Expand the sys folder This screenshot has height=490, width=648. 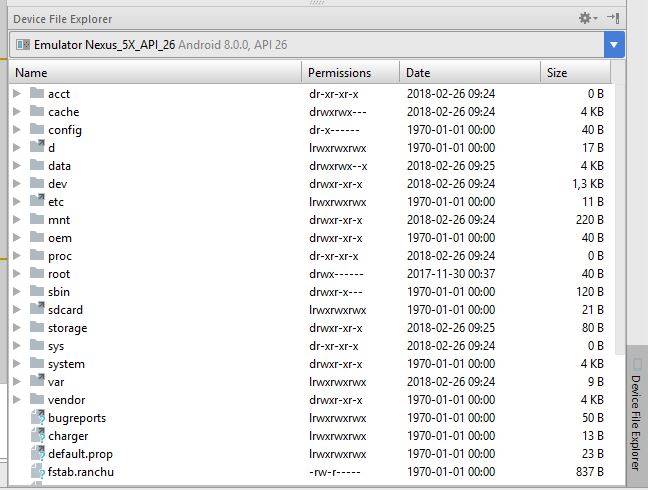point(17,345)
